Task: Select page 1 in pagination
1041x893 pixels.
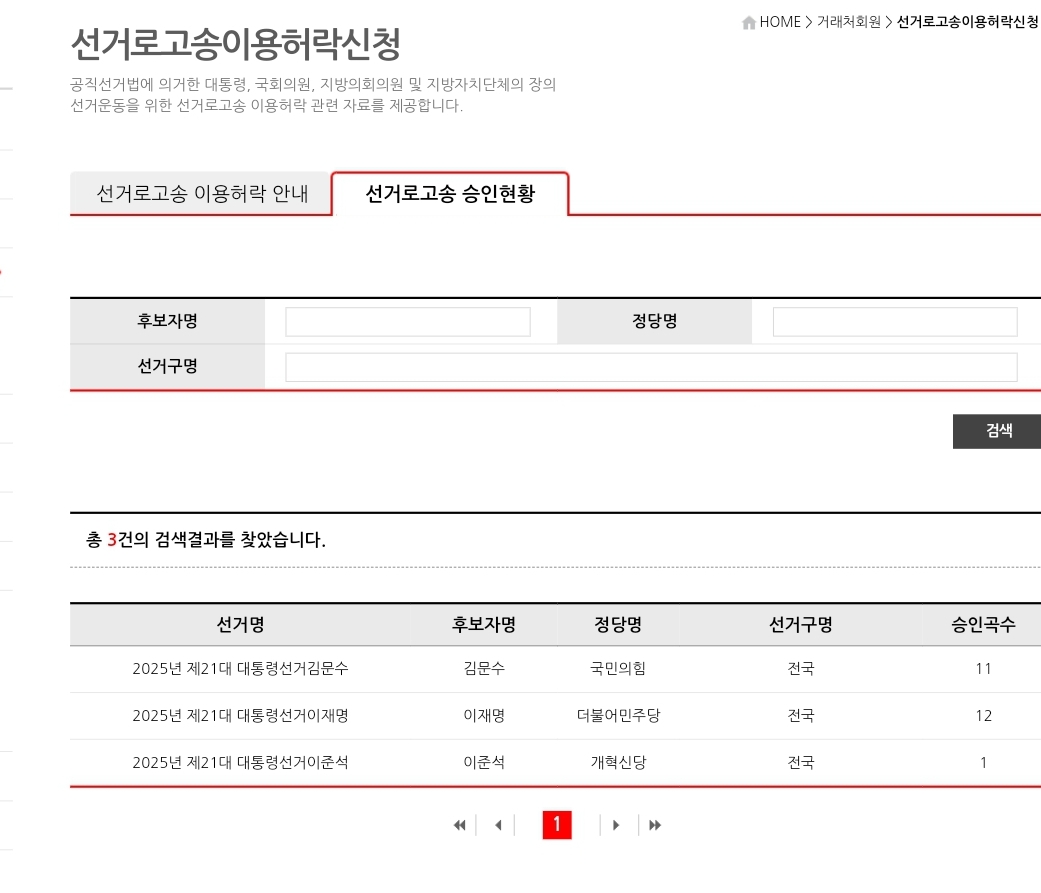Action: coord(557,825)
